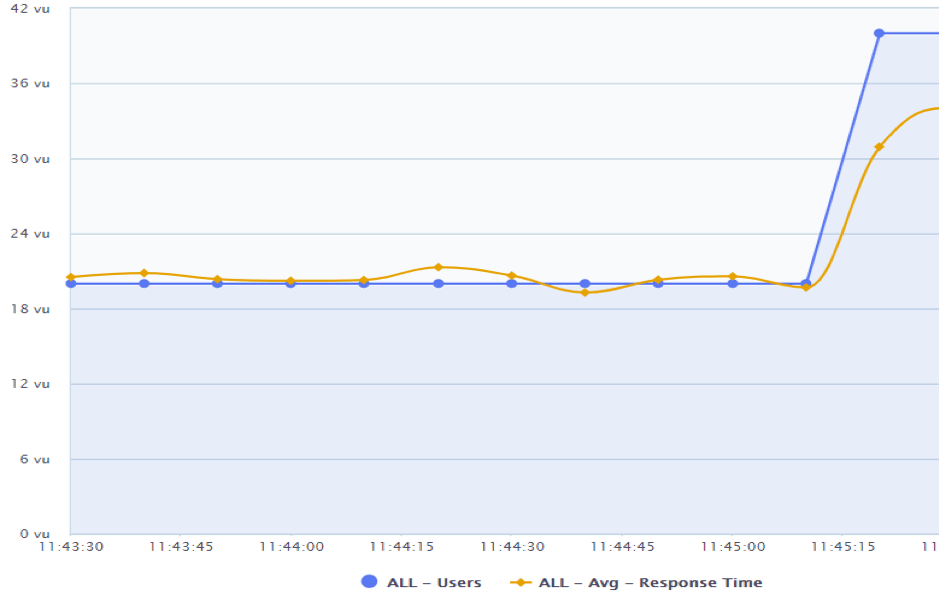Select the blue Users point at 11:43:50
The width and height of the screenshot is (939, 595).
pos(217,284)
